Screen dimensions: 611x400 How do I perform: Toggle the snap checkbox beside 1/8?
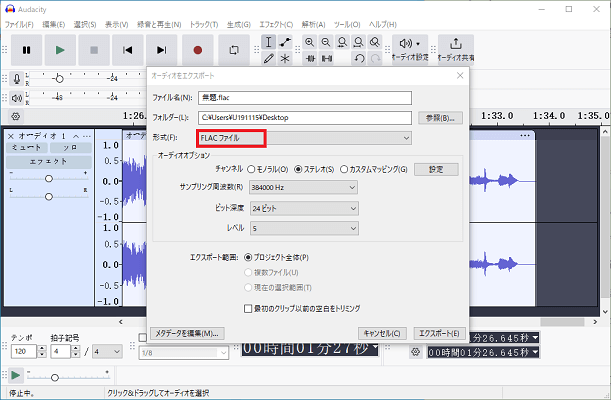(143, 337)
